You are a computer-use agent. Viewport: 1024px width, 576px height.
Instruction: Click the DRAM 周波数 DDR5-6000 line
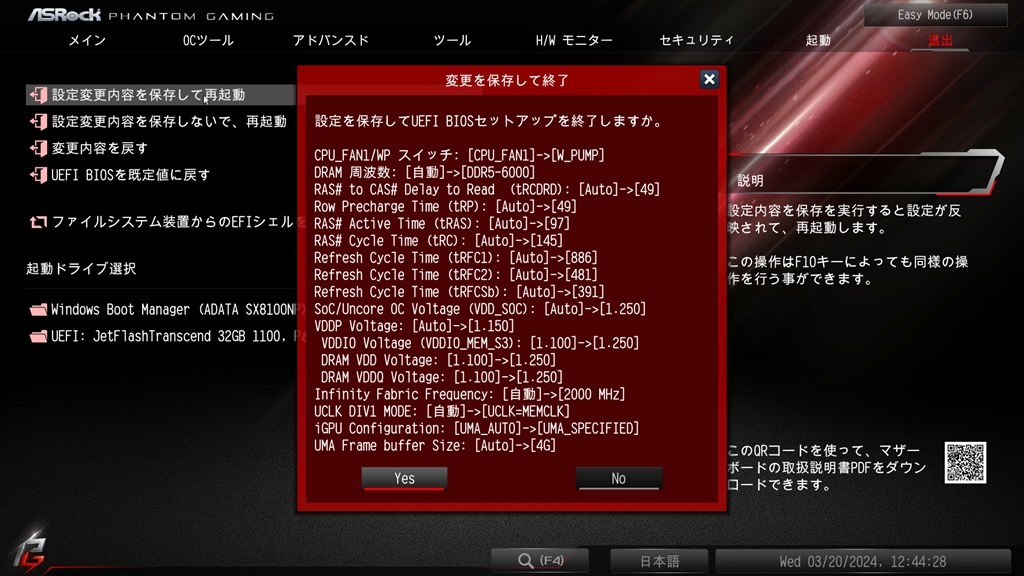click(424, 172)
